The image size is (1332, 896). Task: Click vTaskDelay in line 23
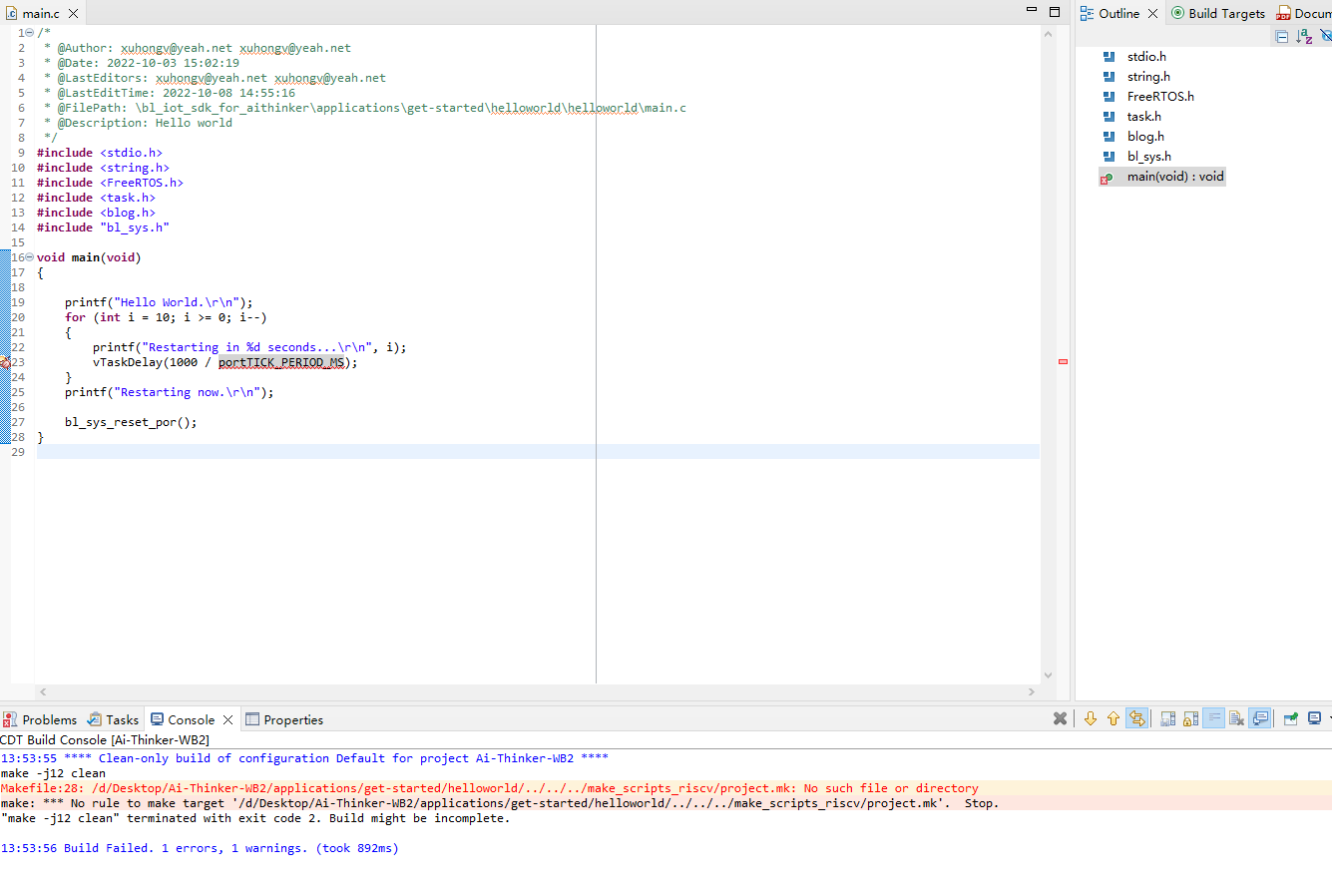[x=128, y=362]
